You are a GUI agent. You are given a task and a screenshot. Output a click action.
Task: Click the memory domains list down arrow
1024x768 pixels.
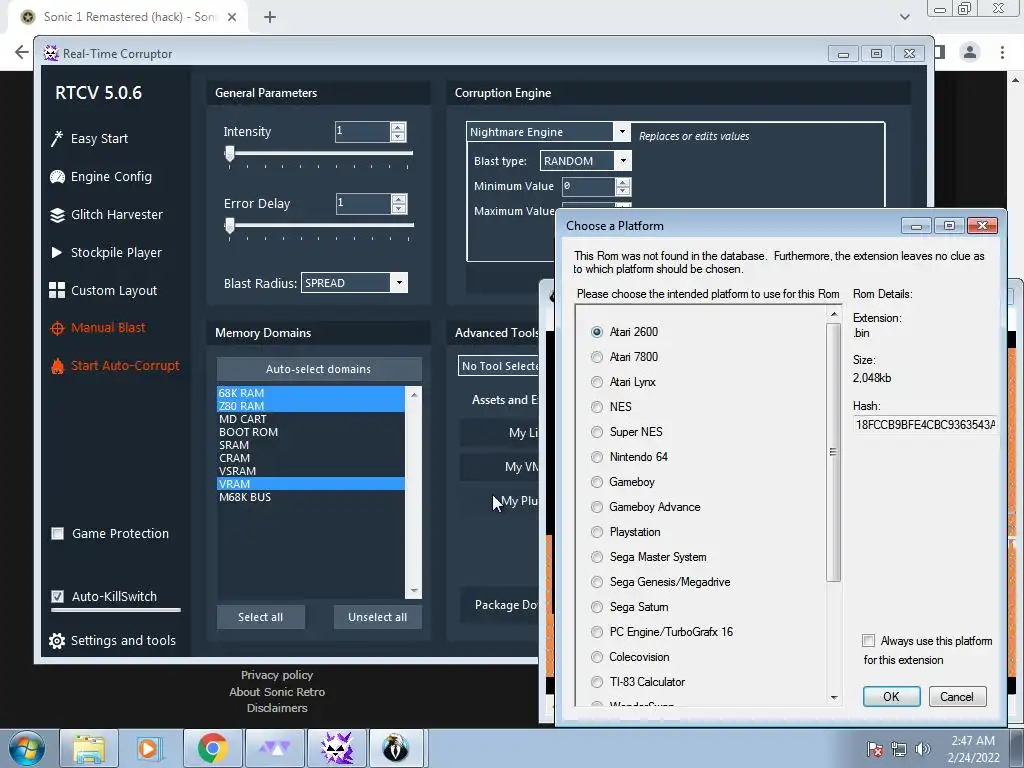pos(414,590)
